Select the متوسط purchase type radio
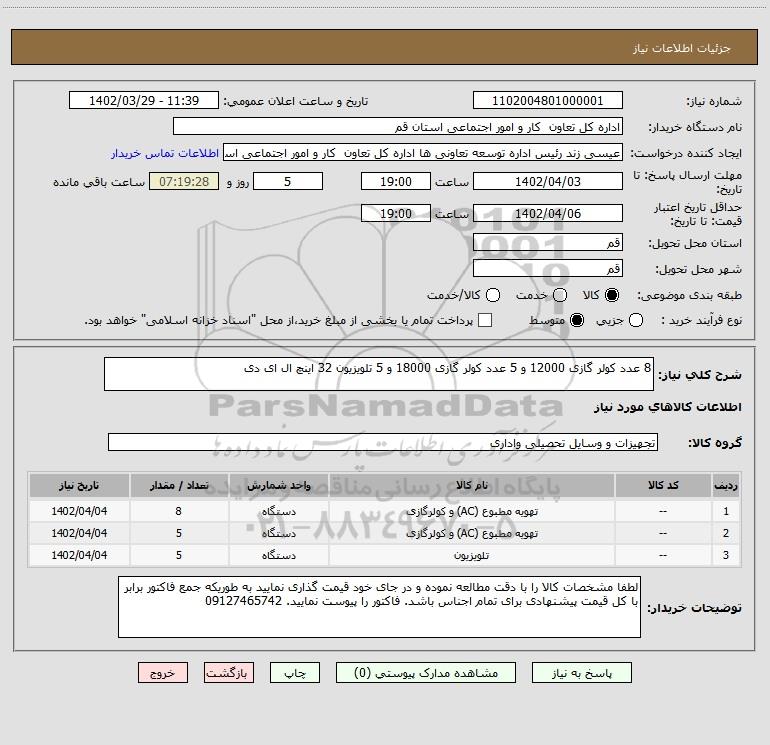The height and width of the screenshot is (745, 770). (x=577, y=321)
